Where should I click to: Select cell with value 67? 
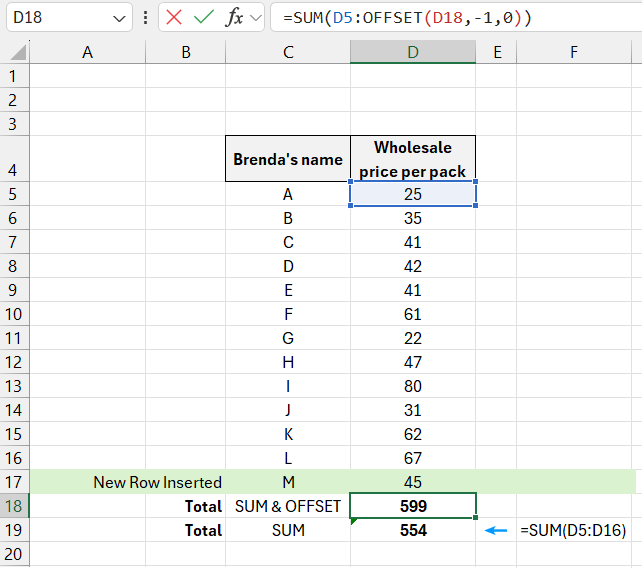413,458
